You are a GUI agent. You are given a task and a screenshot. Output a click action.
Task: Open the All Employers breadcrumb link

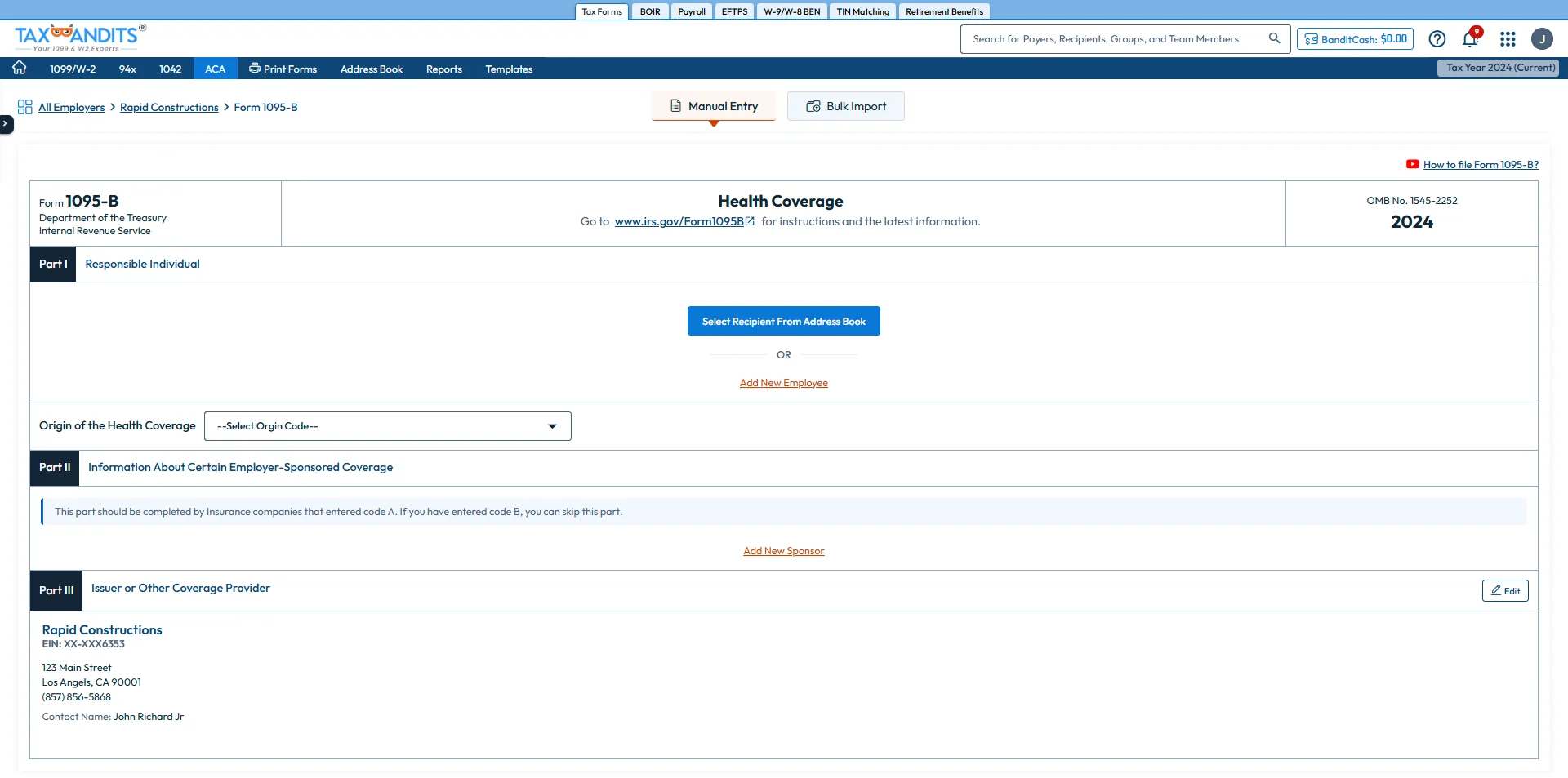click(x=72, y=107)
